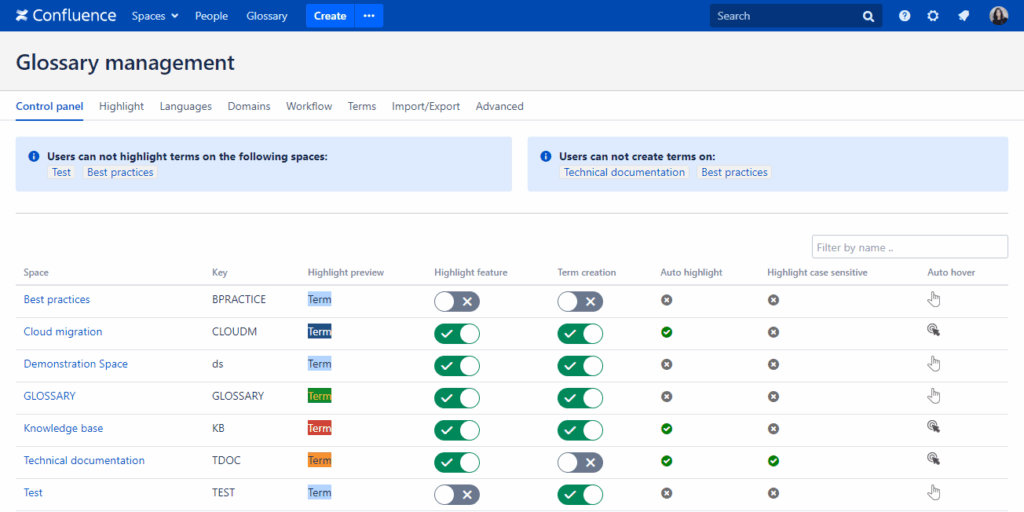Click the notifications rocket icon

coord(963,16)
